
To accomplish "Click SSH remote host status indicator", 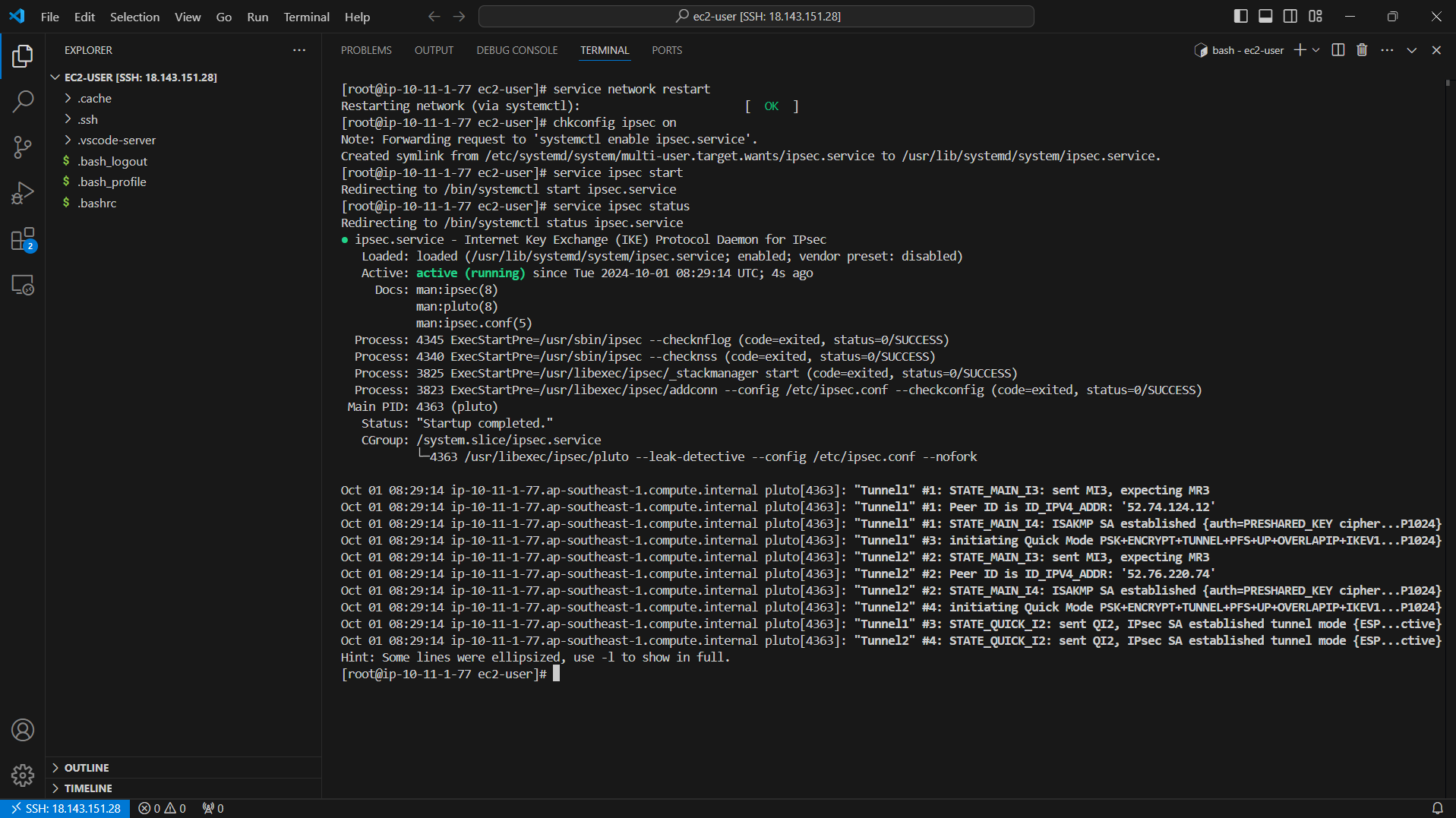I will [x=65, y=808].
